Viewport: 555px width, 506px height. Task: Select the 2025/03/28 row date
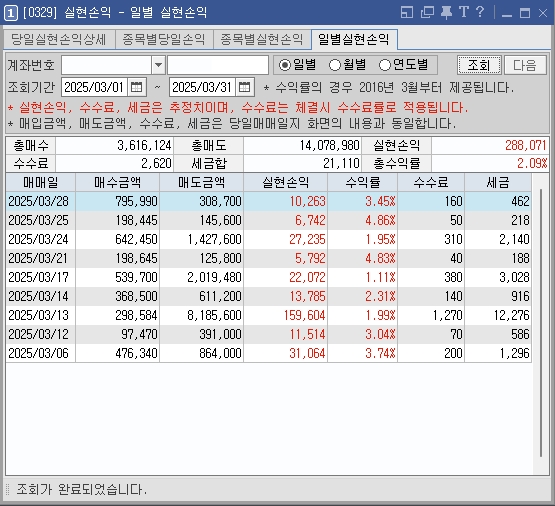point(39,201)
